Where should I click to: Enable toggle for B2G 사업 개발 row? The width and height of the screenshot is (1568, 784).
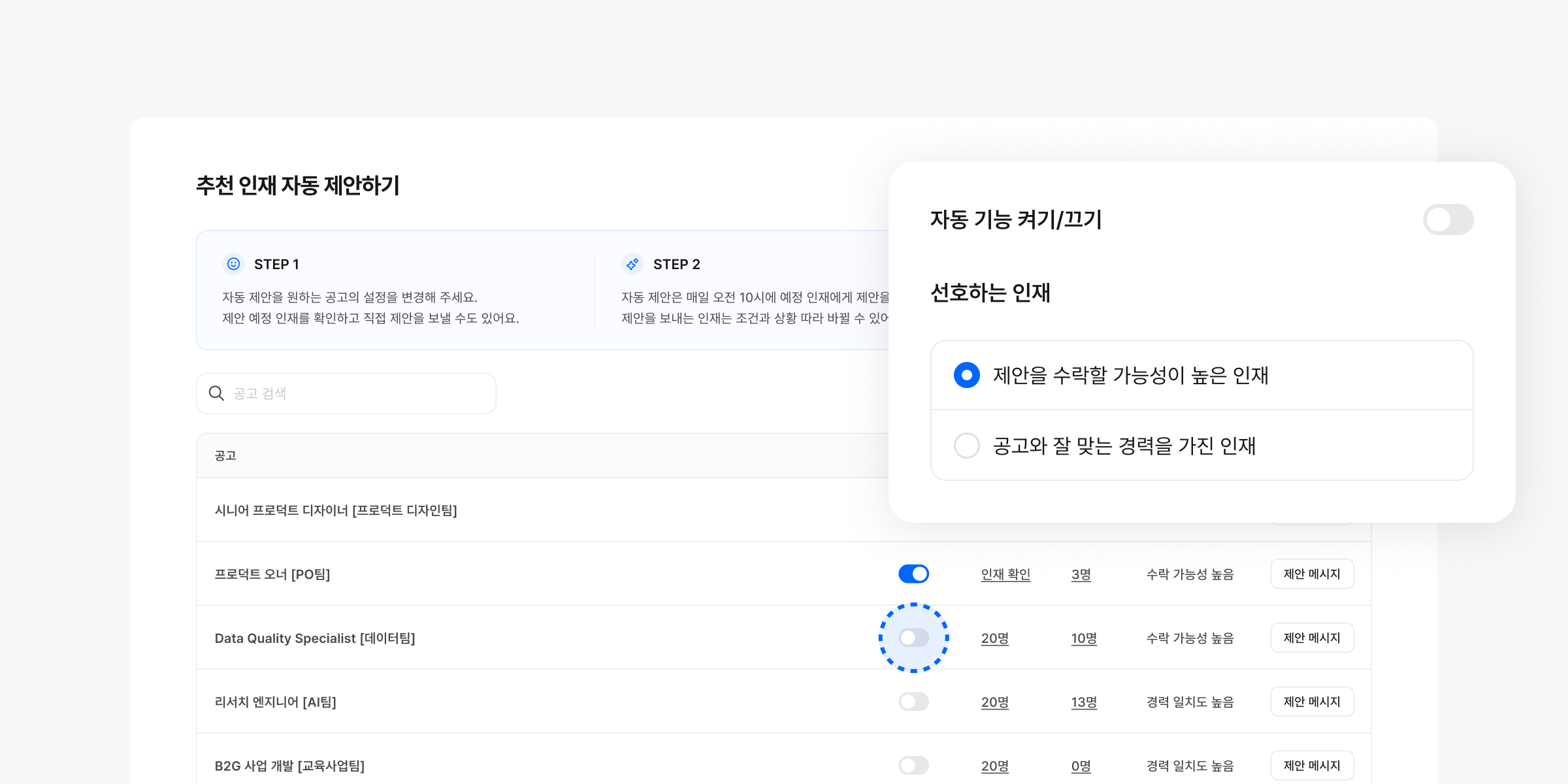[913, 765]
